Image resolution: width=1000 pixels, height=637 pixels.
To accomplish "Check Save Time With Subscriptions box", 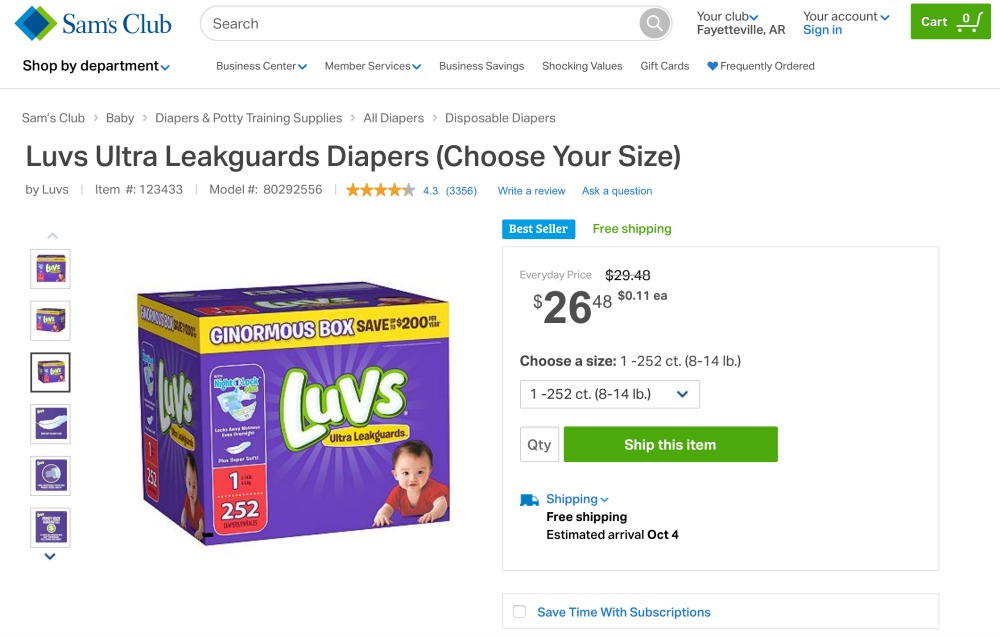I will point(520,612).
